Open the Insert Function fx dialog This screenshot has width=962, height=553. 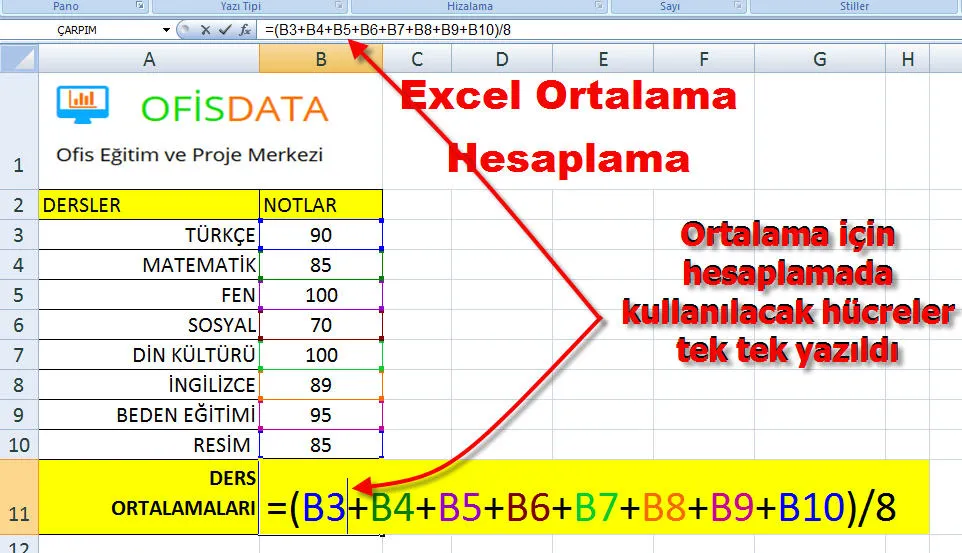click(245, 30)
